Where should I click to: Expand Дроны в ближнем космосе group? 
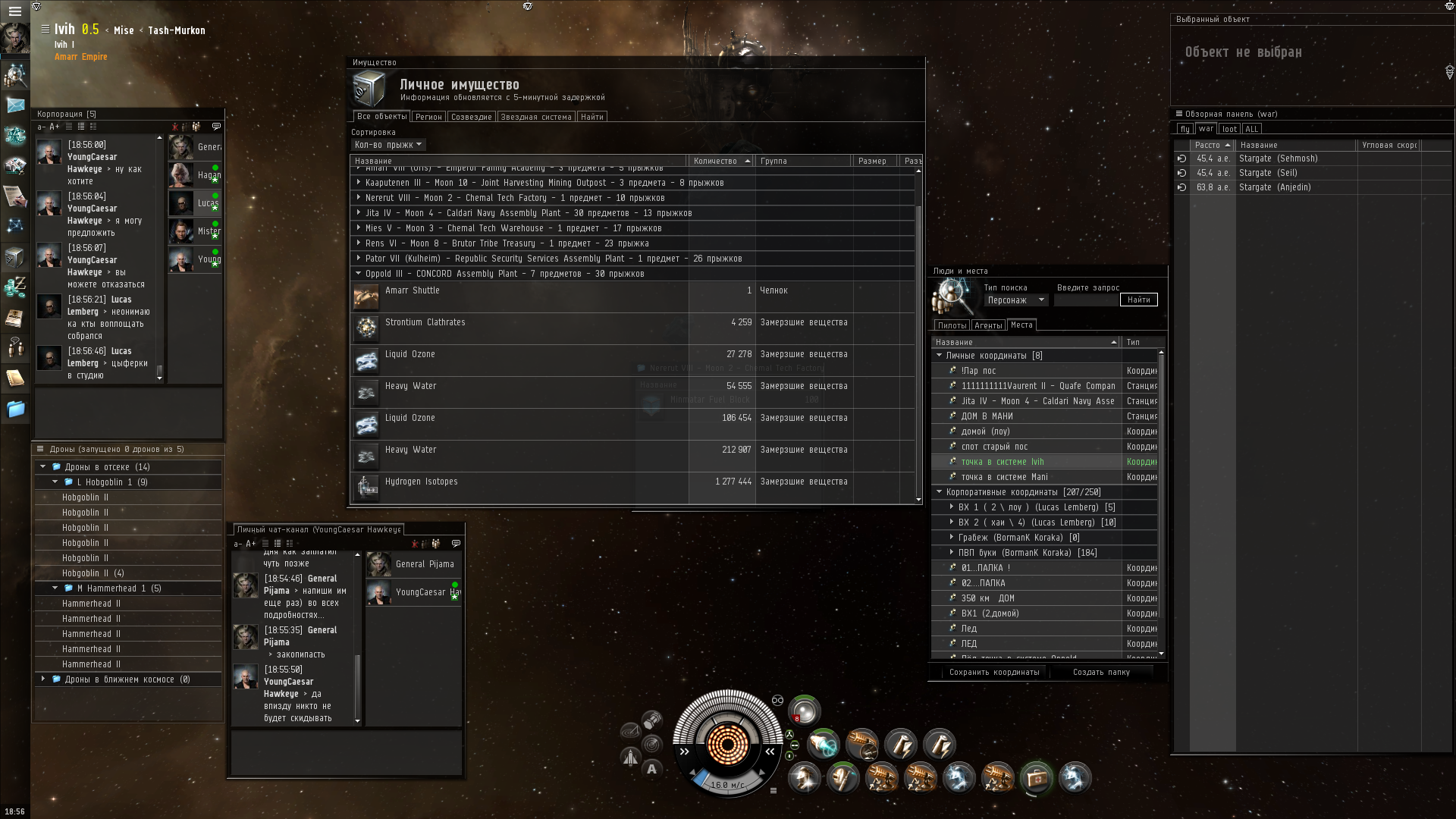coord(42,679)
